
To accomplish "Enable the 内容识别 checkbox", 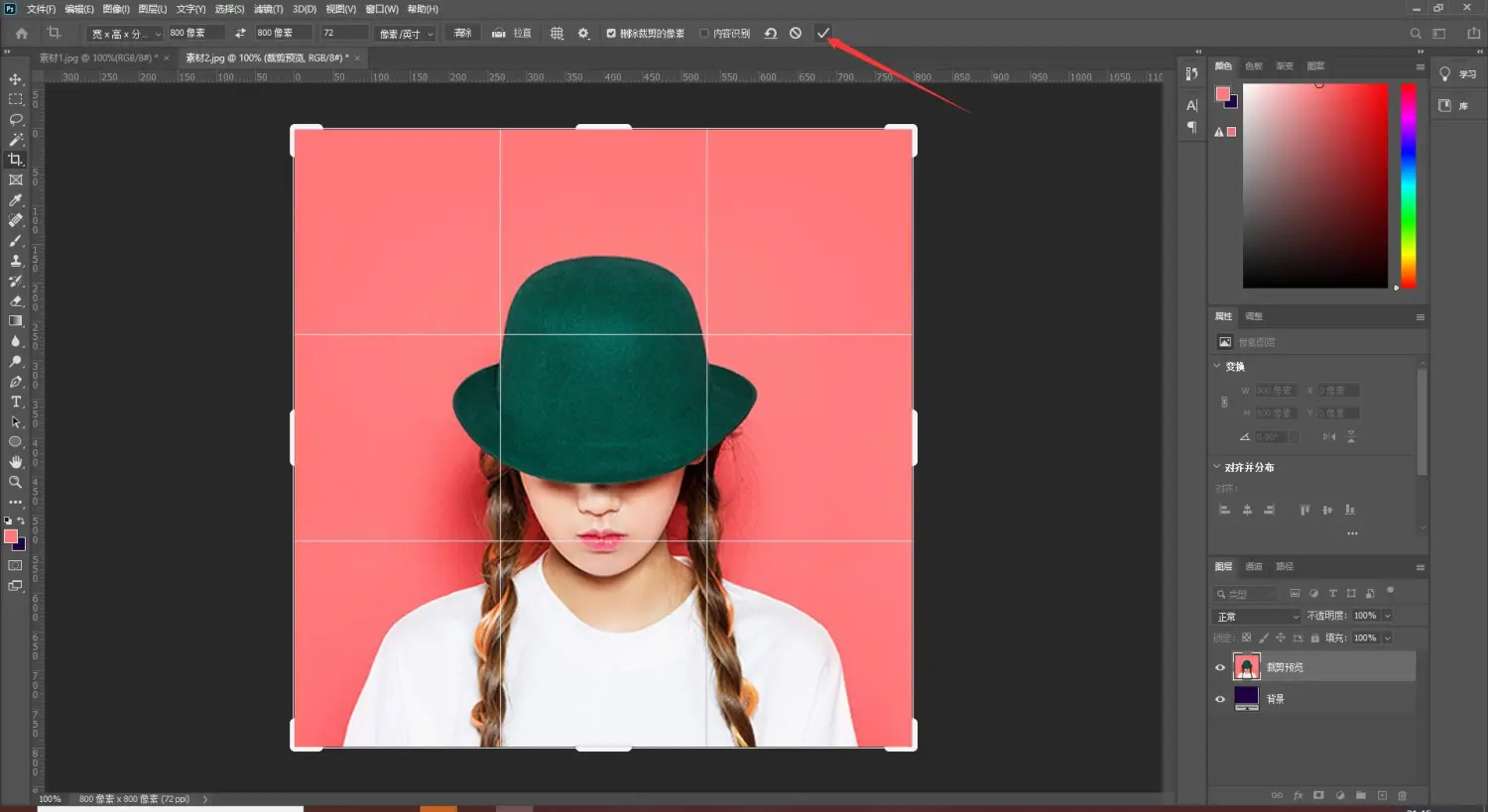I will tap(703, 33).
